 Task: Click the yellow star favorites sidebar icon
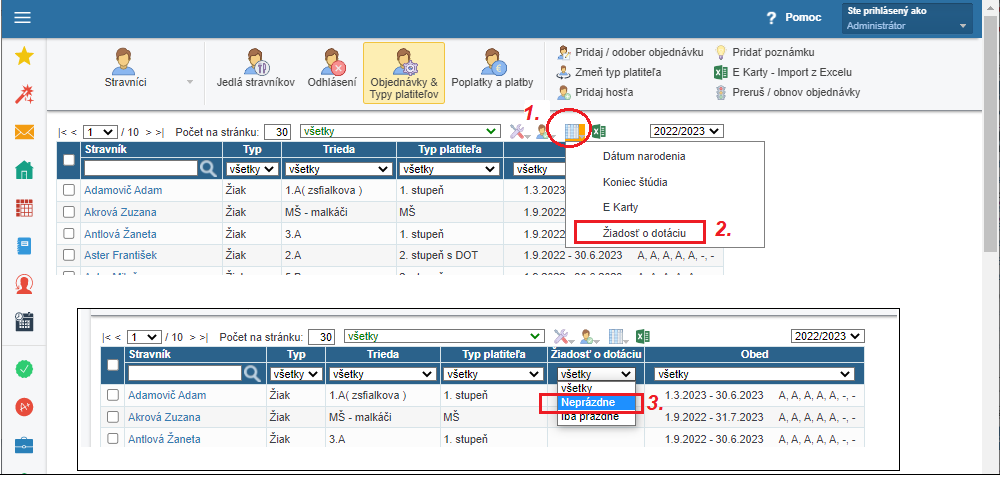tap(24, 57)
